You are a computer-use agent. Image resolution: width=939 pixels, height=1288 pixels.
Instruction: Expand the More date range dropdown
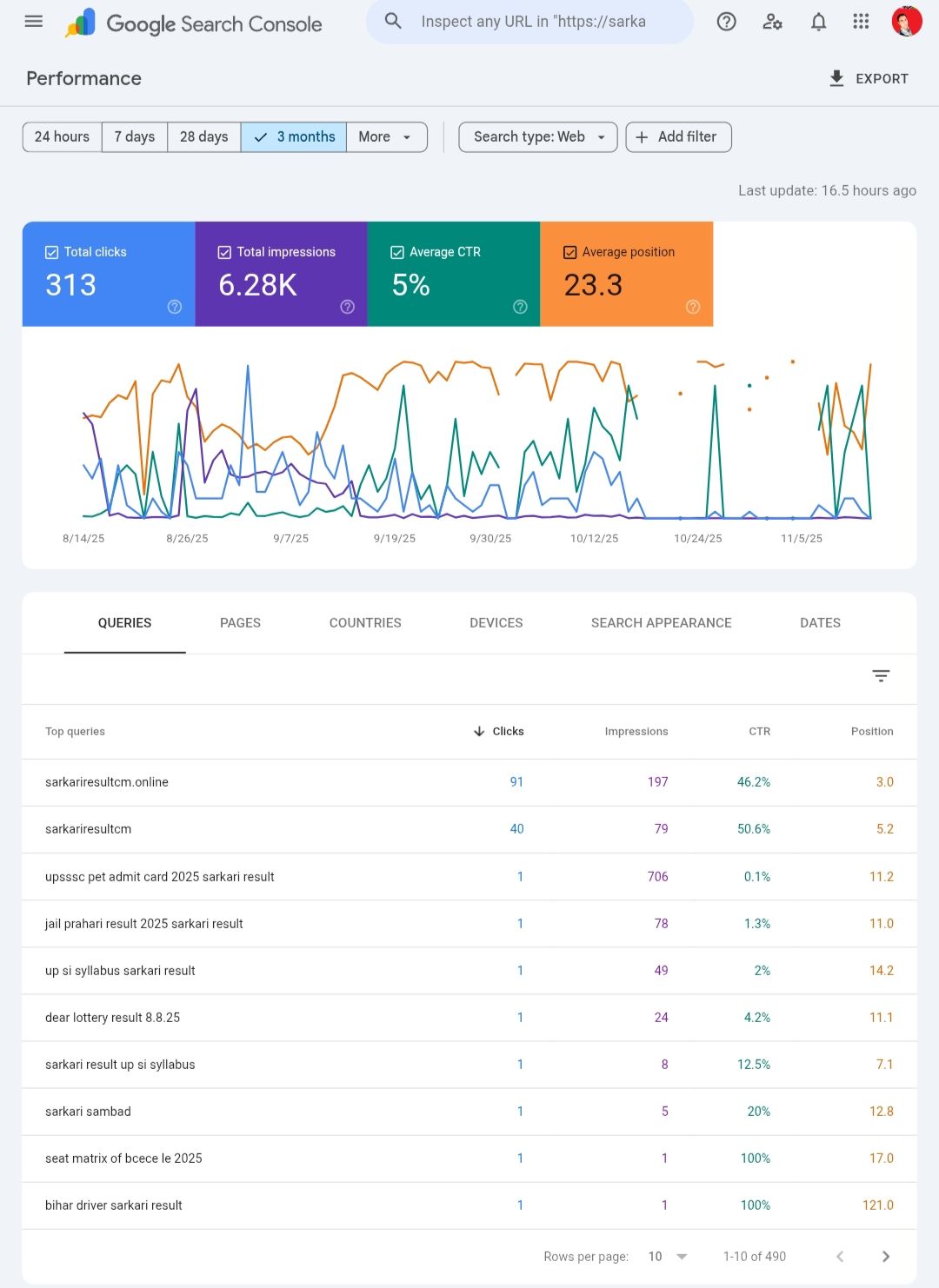click(x=386, y=136)
